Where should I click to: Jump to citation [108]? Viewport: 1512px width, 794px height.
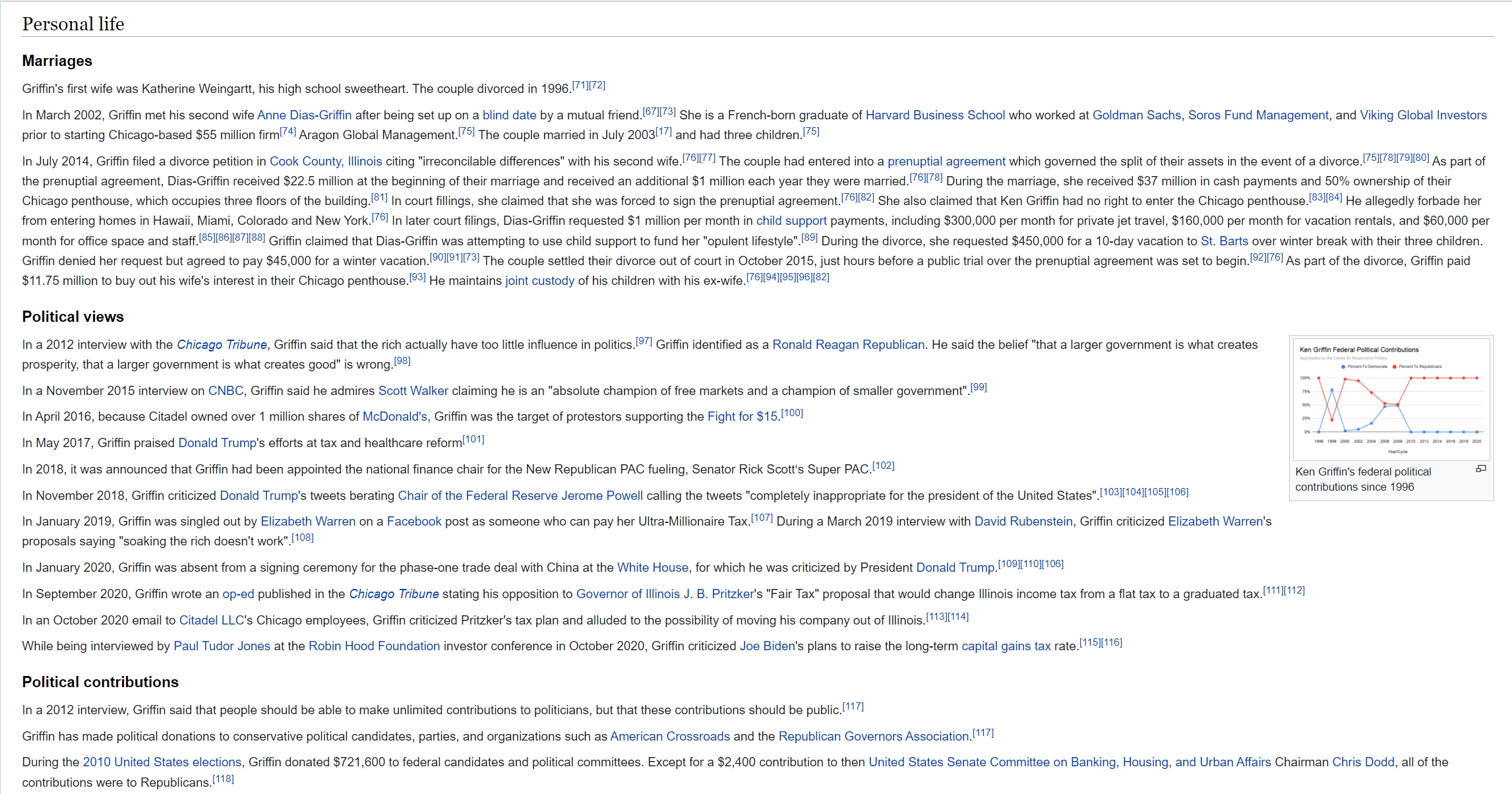click(x=303, y=537)
